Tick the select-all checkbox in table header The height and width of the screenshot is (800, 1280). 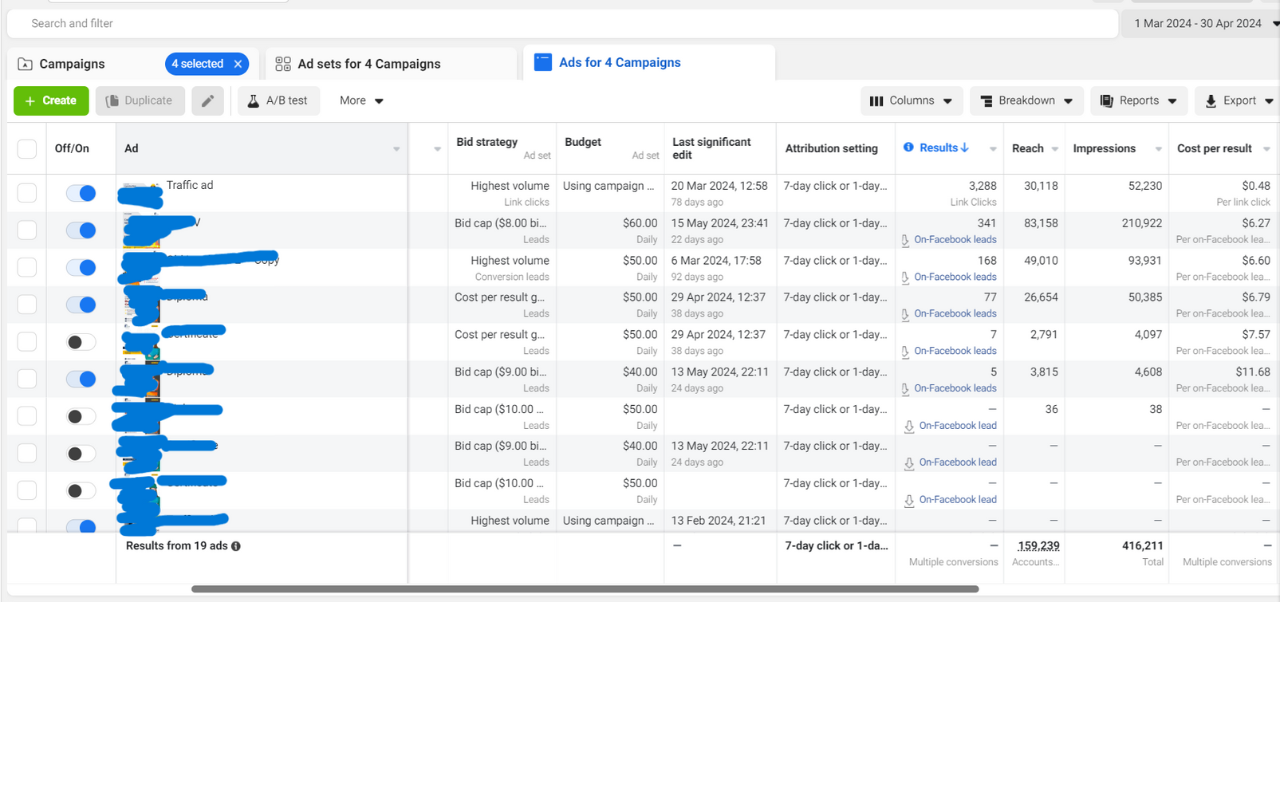click(27, 149)
